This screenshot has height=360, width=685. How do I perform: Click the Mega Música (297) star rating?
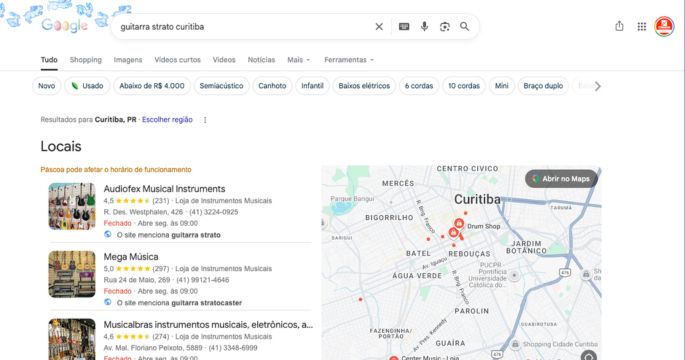click(x=133, y=269)
